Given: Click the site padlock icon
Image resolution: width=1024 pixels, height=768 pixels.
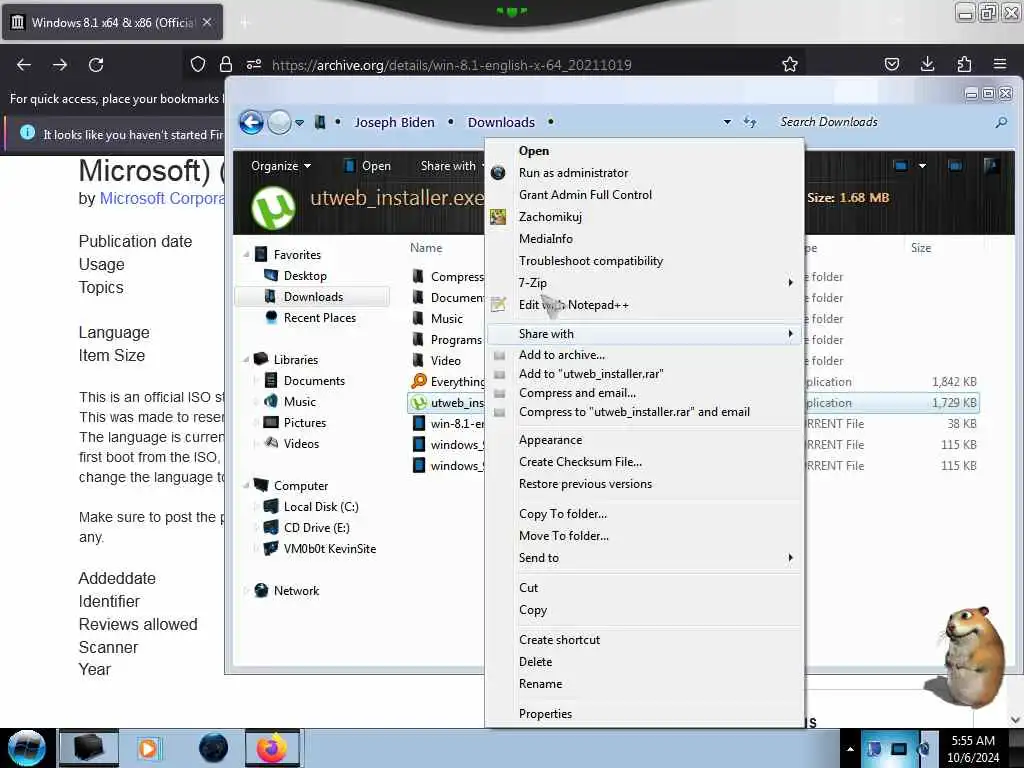Looking at the screenshot, I should (226, 64).
